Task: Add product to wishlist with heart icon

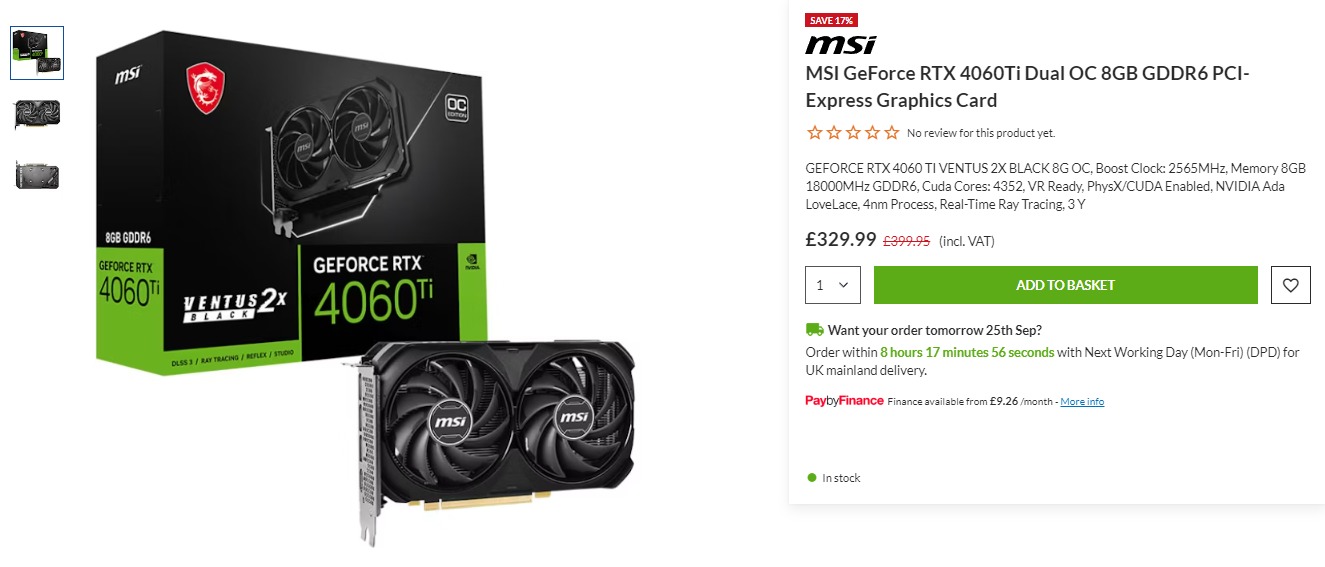Action: pyautogui.click(x=1290, y=285)
